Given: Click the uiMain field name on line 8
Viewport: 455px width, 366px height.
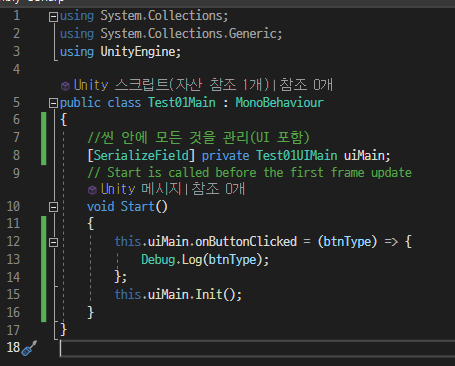Looking at the screenshot, I should point(364,156).
